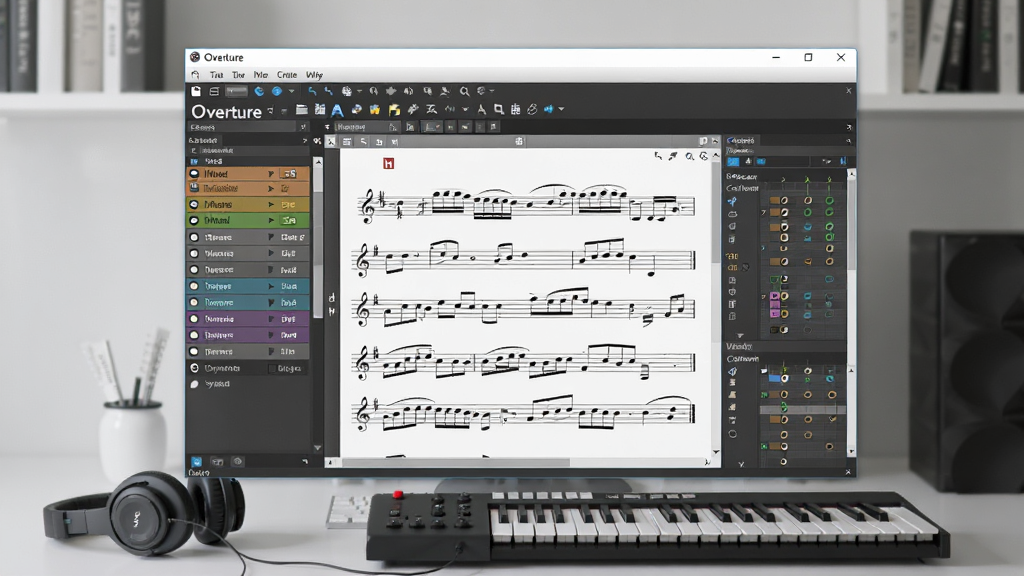This screenshot has width=1024, height=576.
Task: Expand the down arrow below right panel icons
Action: (x=740, y=336)
